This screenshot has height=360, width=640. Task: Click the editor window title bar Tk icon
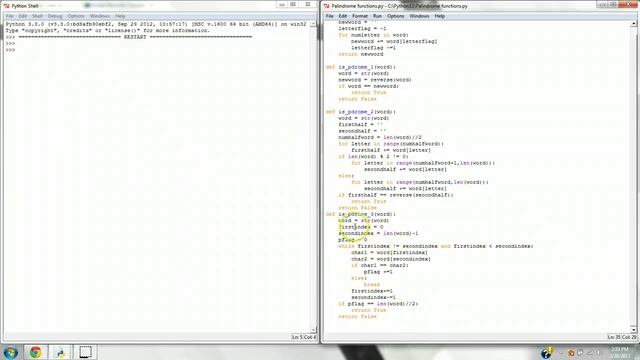[327, 6]
